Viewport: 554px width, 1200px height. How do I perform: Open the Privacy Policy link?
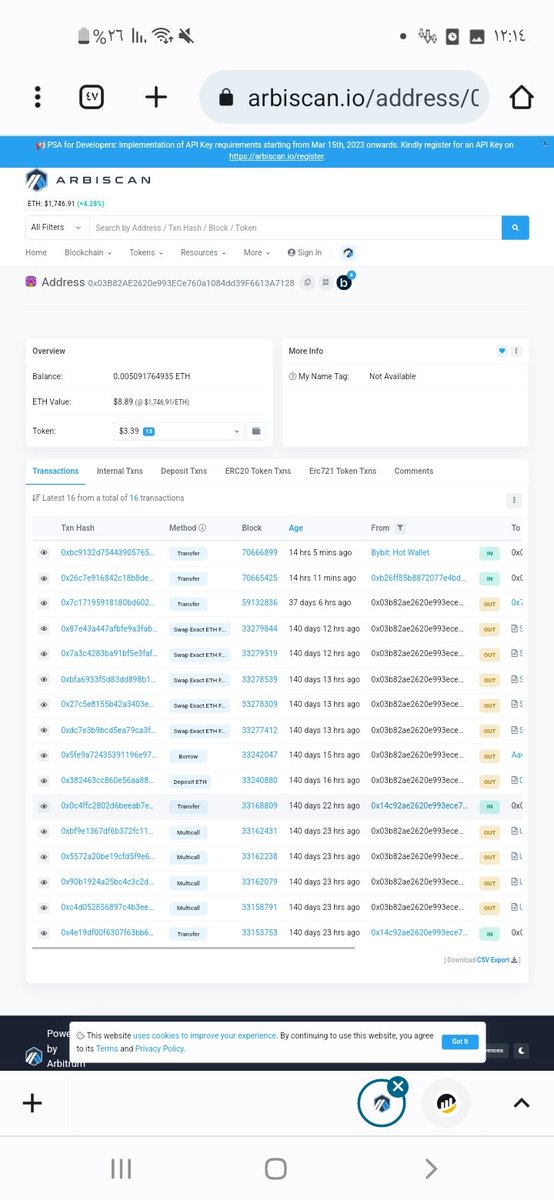(x=160, y=1049)
